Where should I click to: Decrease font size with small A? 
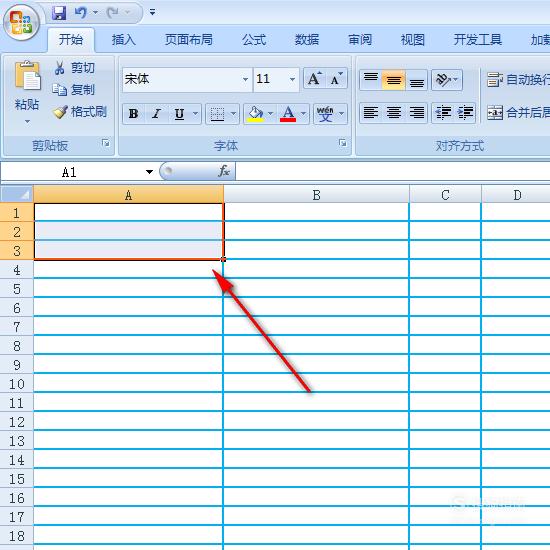pos(336,79)
